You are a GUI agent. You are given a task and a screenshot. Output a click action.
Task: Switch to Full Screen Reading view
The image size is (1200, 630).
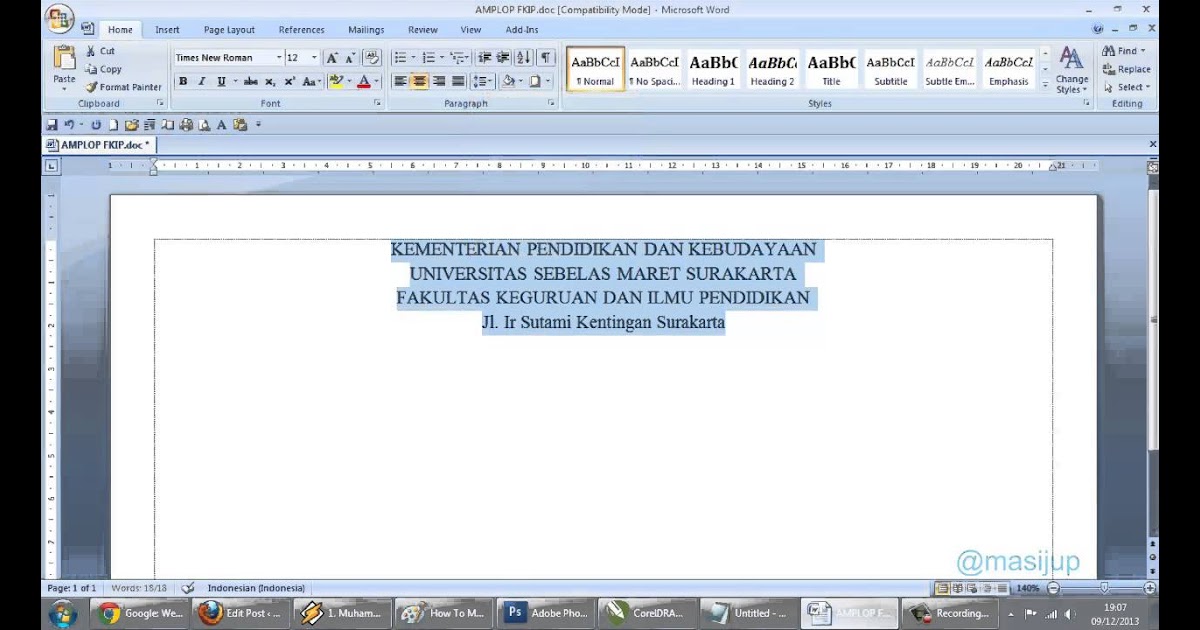957,588
